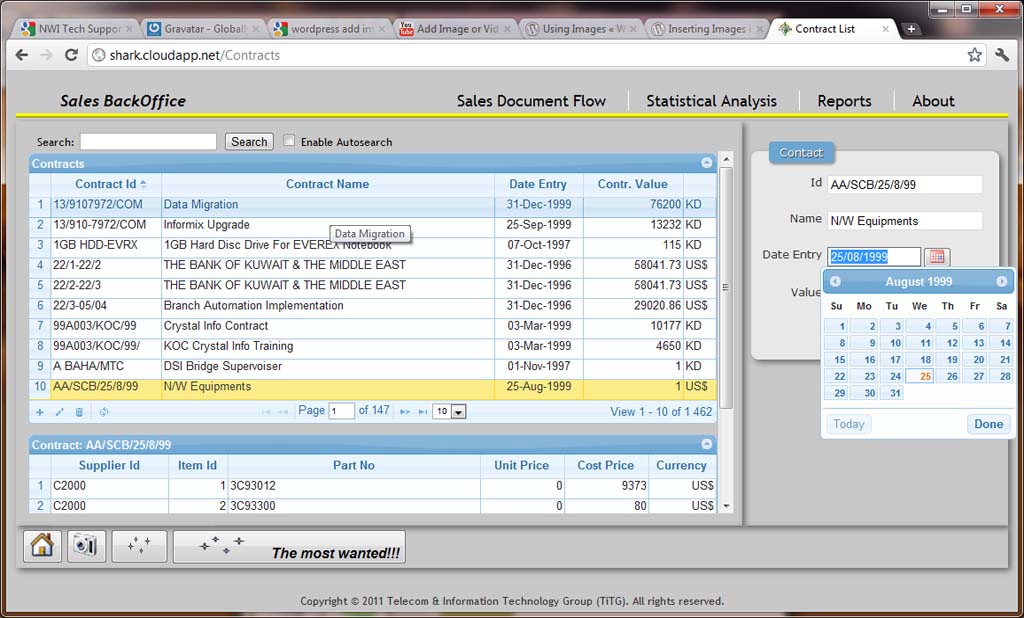Click the edit selected row pencil icon

pyautogui.click(x=59, y=412)
